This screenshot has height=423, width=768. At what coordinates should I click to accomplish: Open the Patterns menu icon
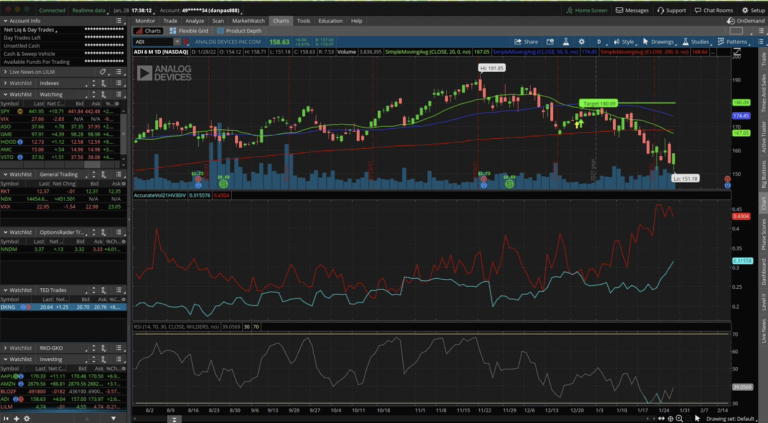[x=732, y=42]
